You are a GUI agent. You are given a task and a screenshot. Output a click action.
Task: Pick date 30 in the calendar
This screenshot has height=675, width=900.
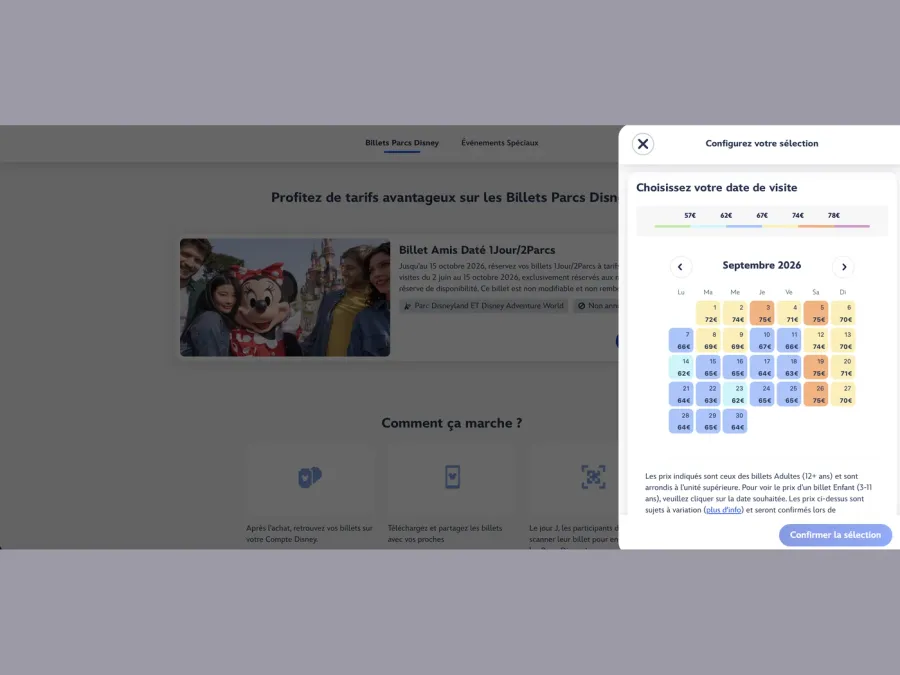click(x=735, y=421)
